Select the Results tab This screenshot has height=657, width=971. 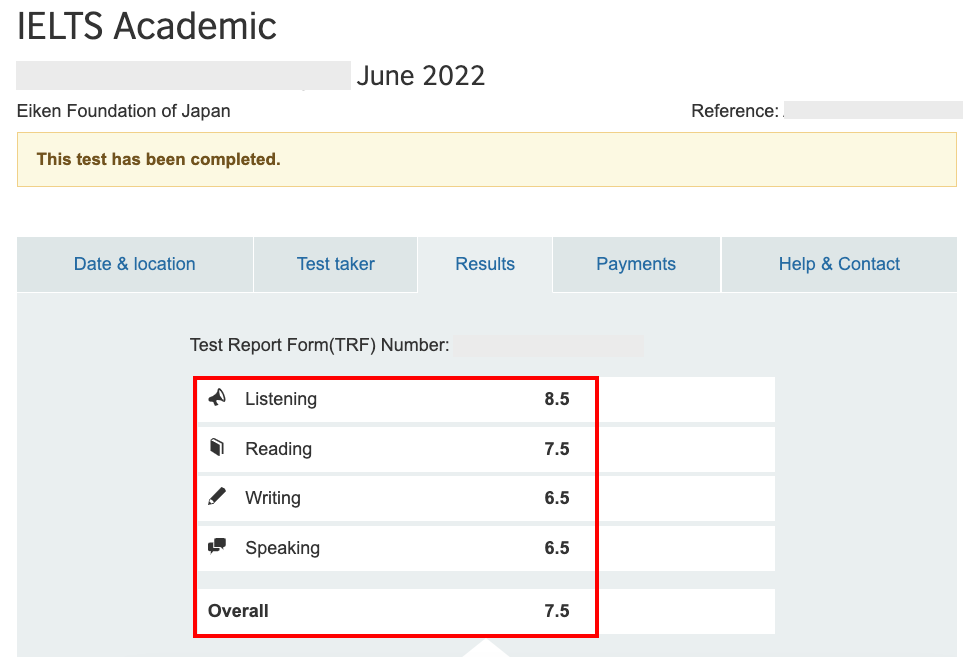pyautogui.click(x=485, y=264)
